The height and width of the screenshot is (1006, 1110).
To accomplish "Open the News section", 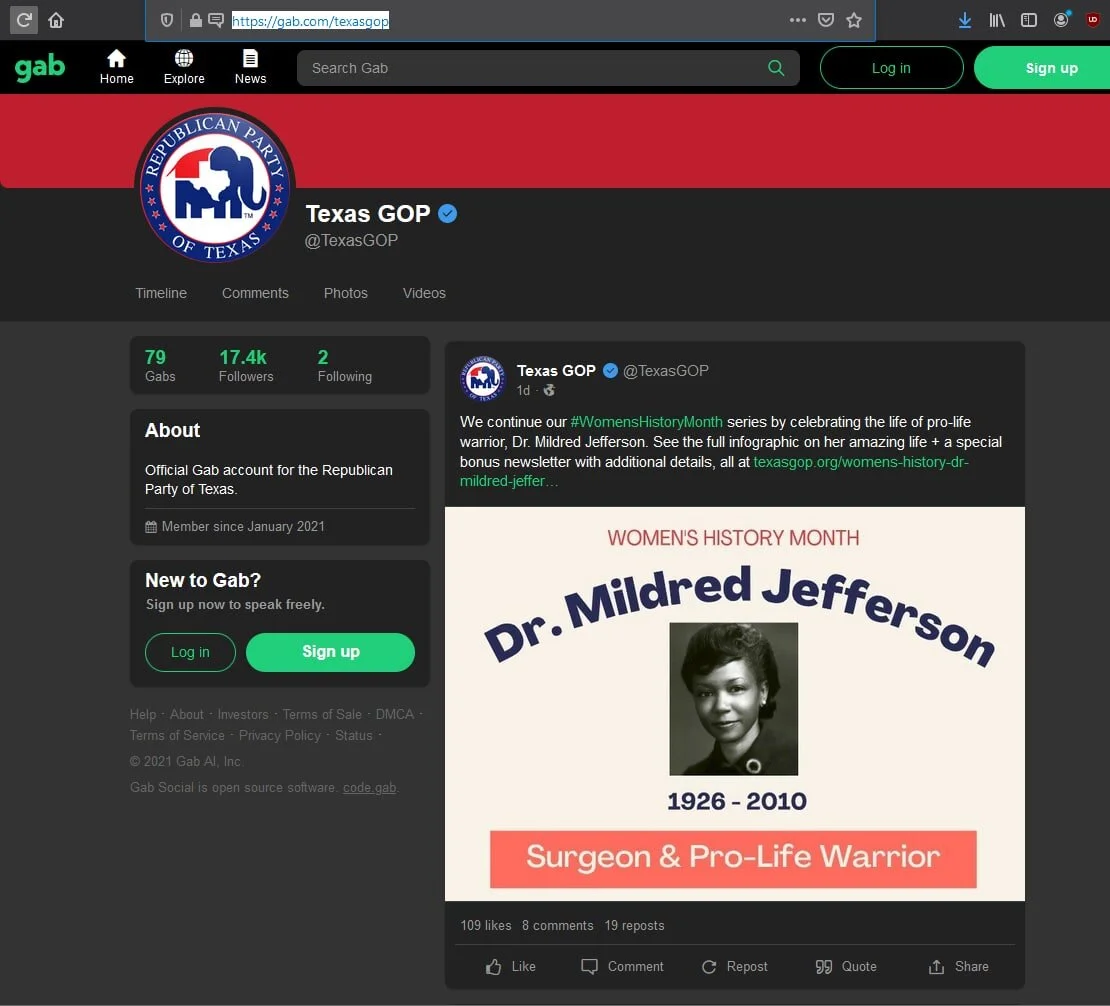I will coord(251,67).
